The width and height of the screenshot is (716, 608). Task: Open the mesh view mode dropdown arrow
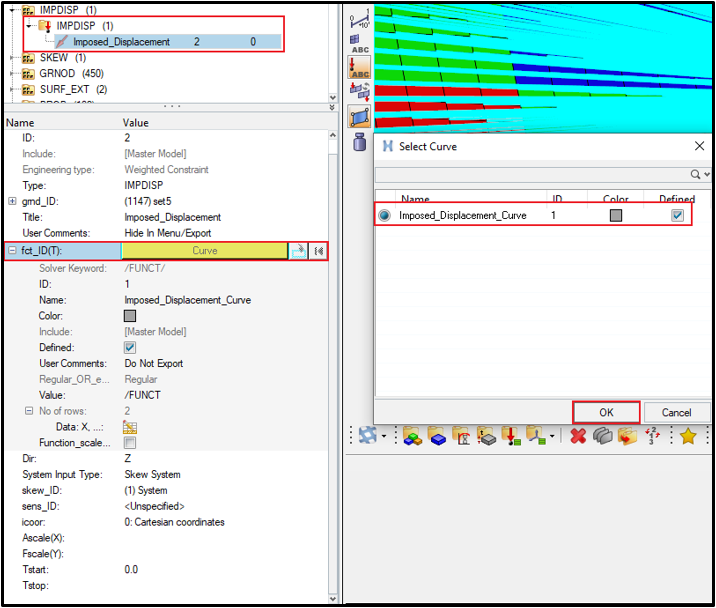pyautogui.click(x=384, y=436)
